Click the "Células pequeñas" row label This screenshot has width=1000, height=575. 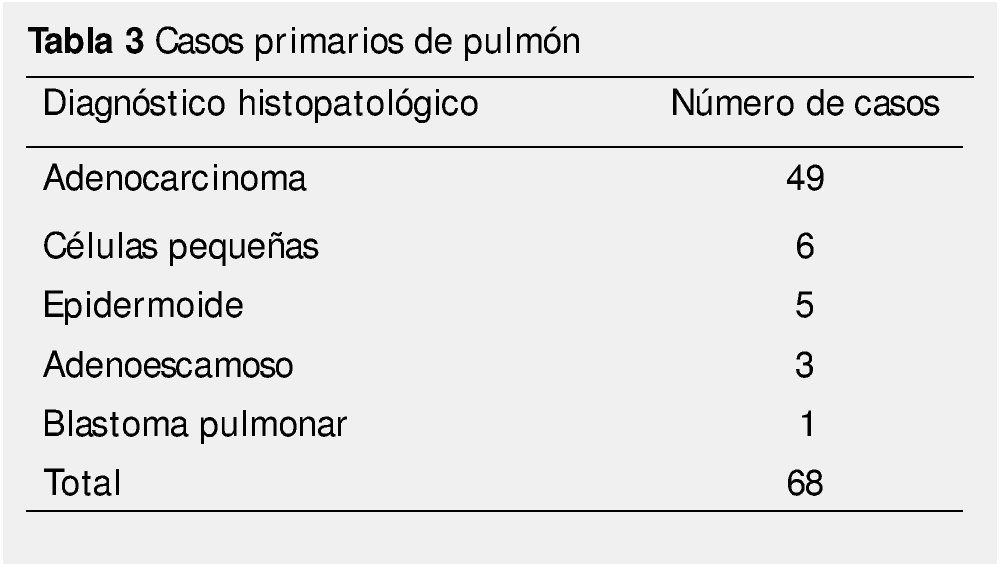(x=180, y=246)
